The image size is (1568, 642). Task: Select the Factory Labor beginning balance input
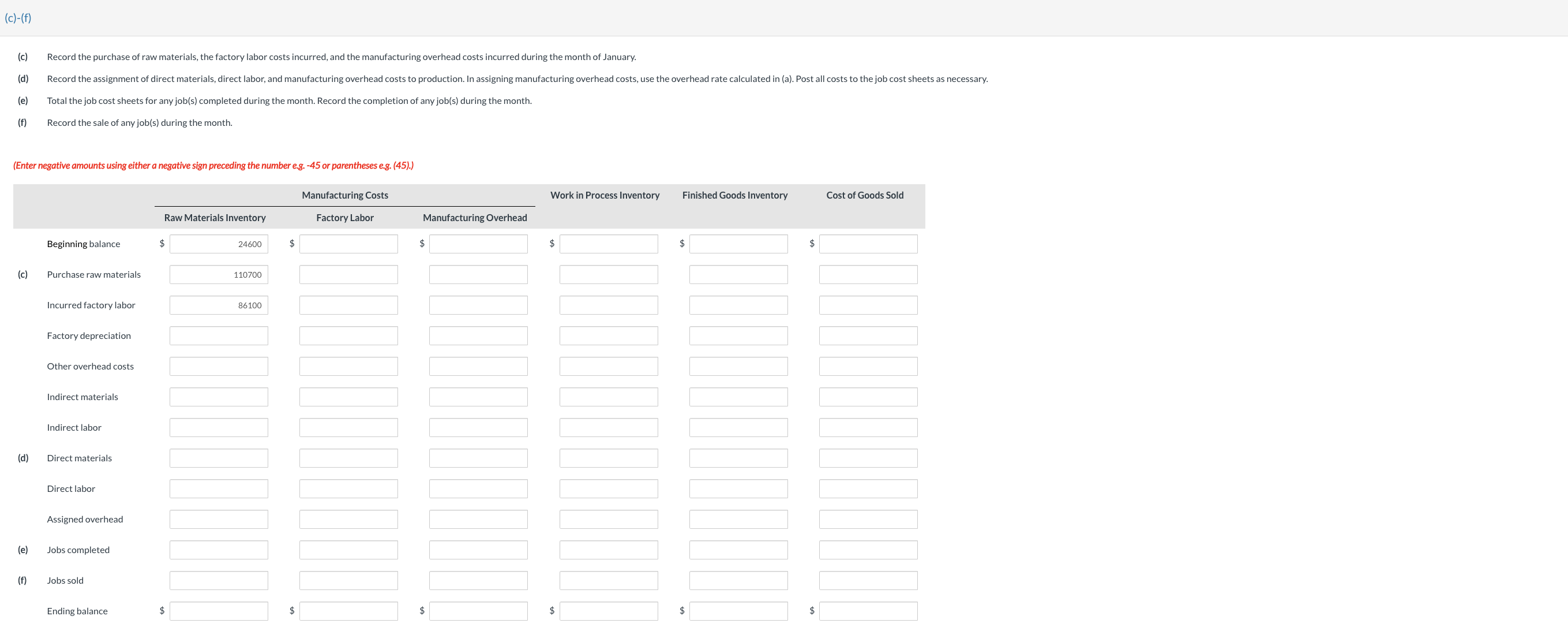click(348, 244)
